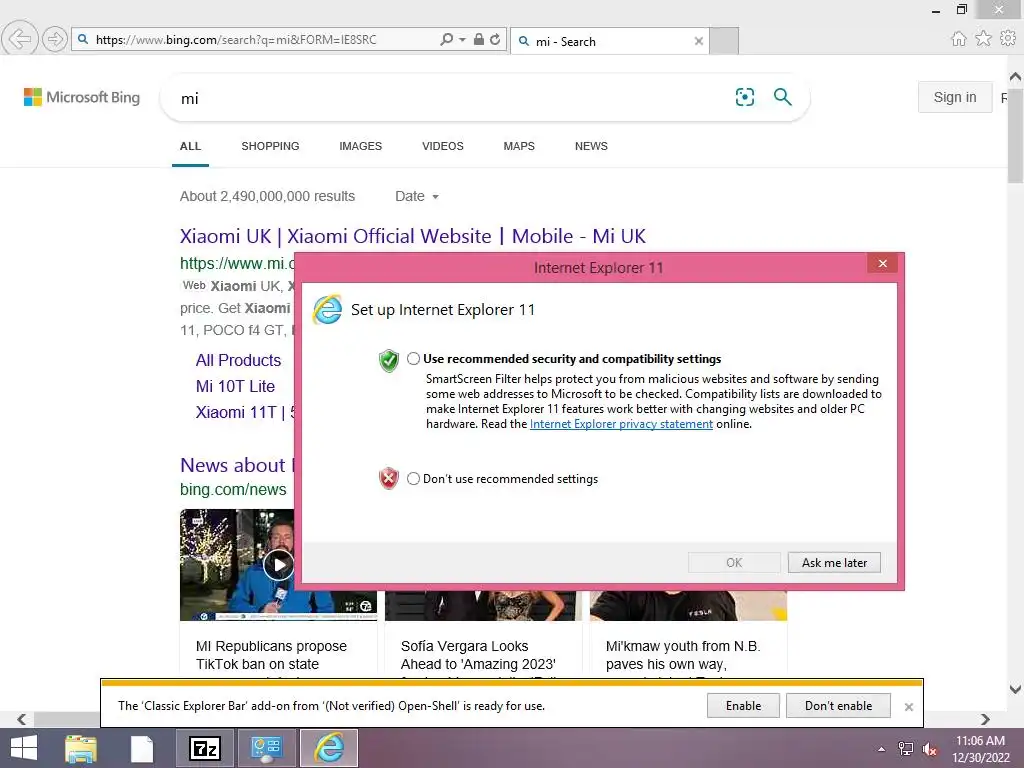This screenshot has height=768, width=1024.
Task: Open 'Sofía Vergara Looks Ahead' article
Action: 478,655
